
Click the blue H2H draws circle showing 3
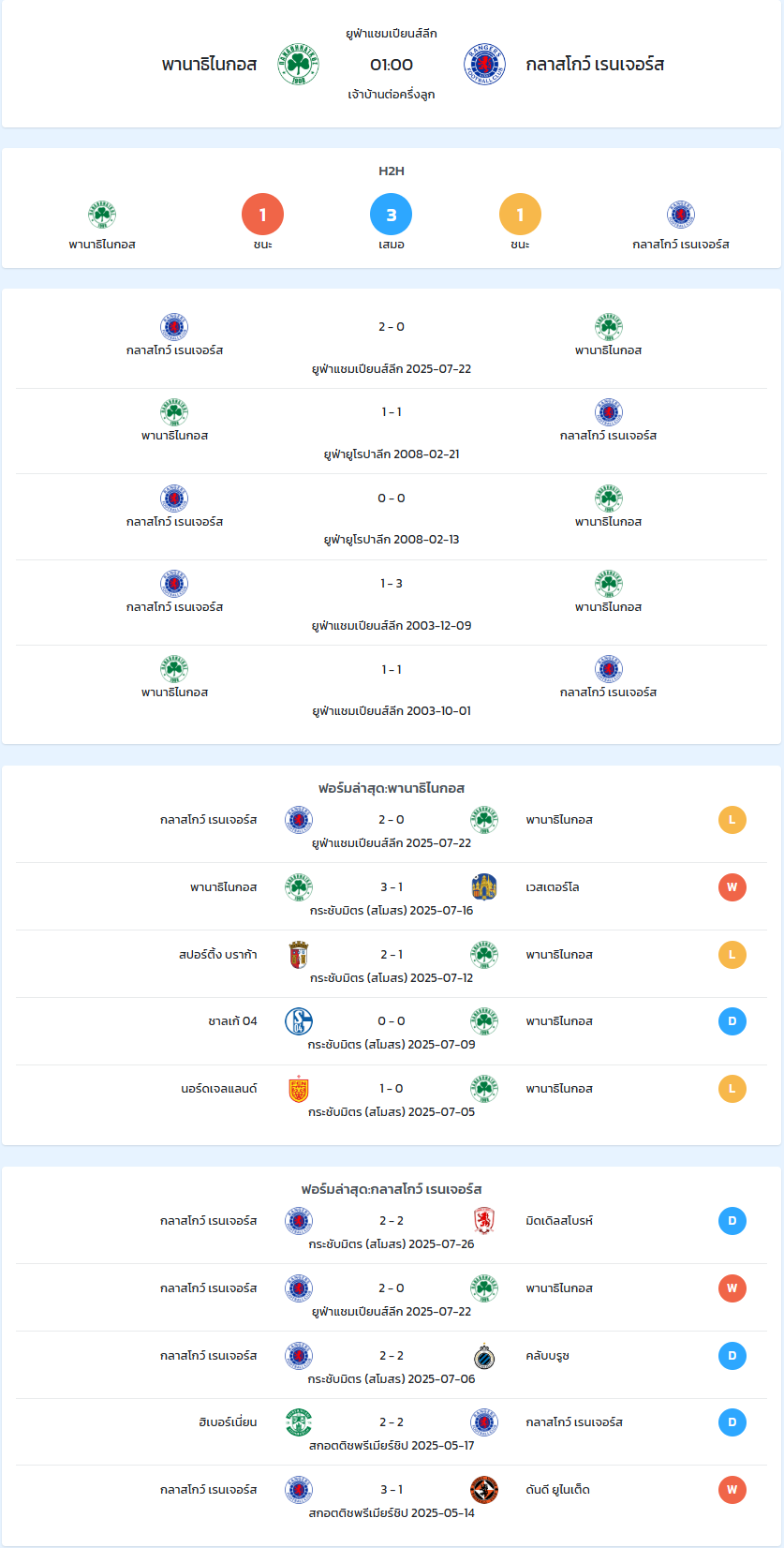click(x=392, y=215)
